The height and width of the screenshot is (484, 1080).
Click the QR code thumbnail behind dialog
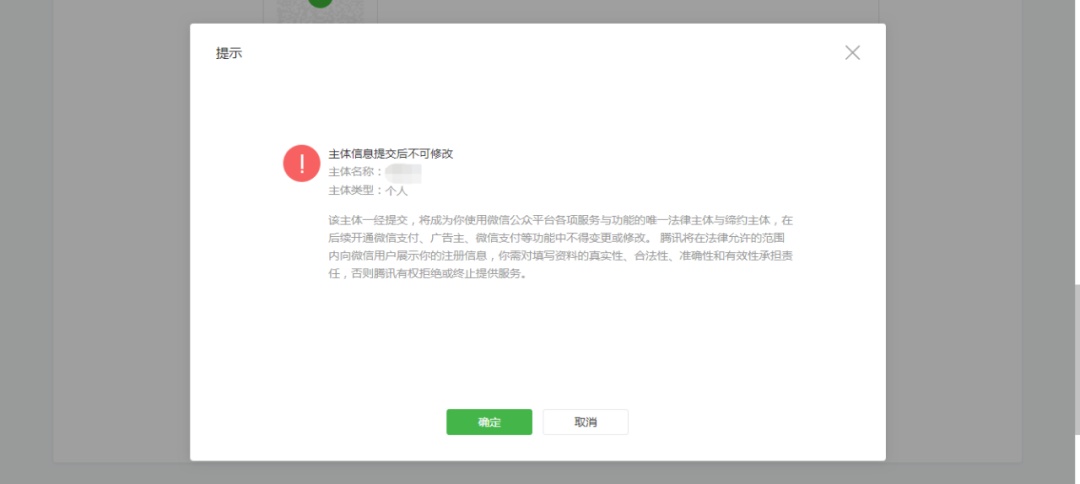[x=290, y=12]
